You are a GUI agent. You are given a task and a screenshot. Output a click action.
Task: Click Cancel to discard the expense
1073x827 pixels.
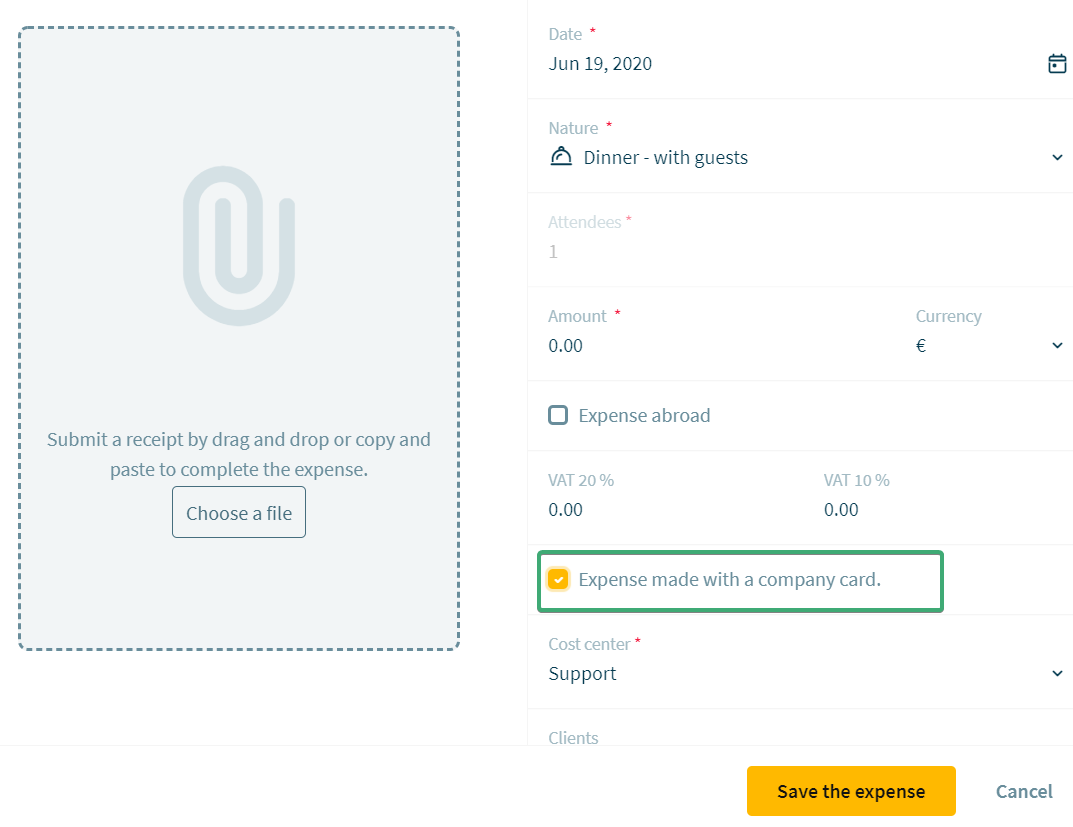tap(1024, 791)
